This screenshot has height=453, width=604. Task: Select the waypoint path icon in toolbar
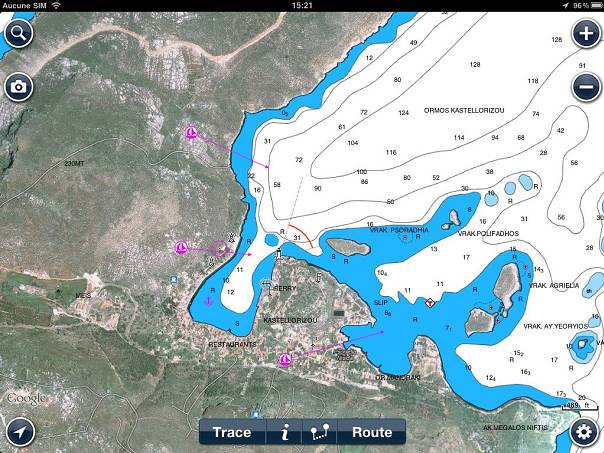(320, 432)
